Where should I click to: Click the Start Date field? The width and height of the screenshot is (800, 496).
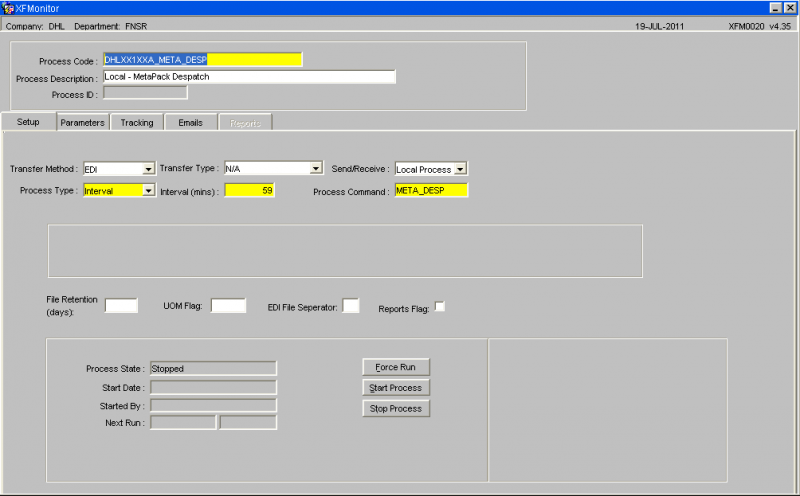[213, 387]
